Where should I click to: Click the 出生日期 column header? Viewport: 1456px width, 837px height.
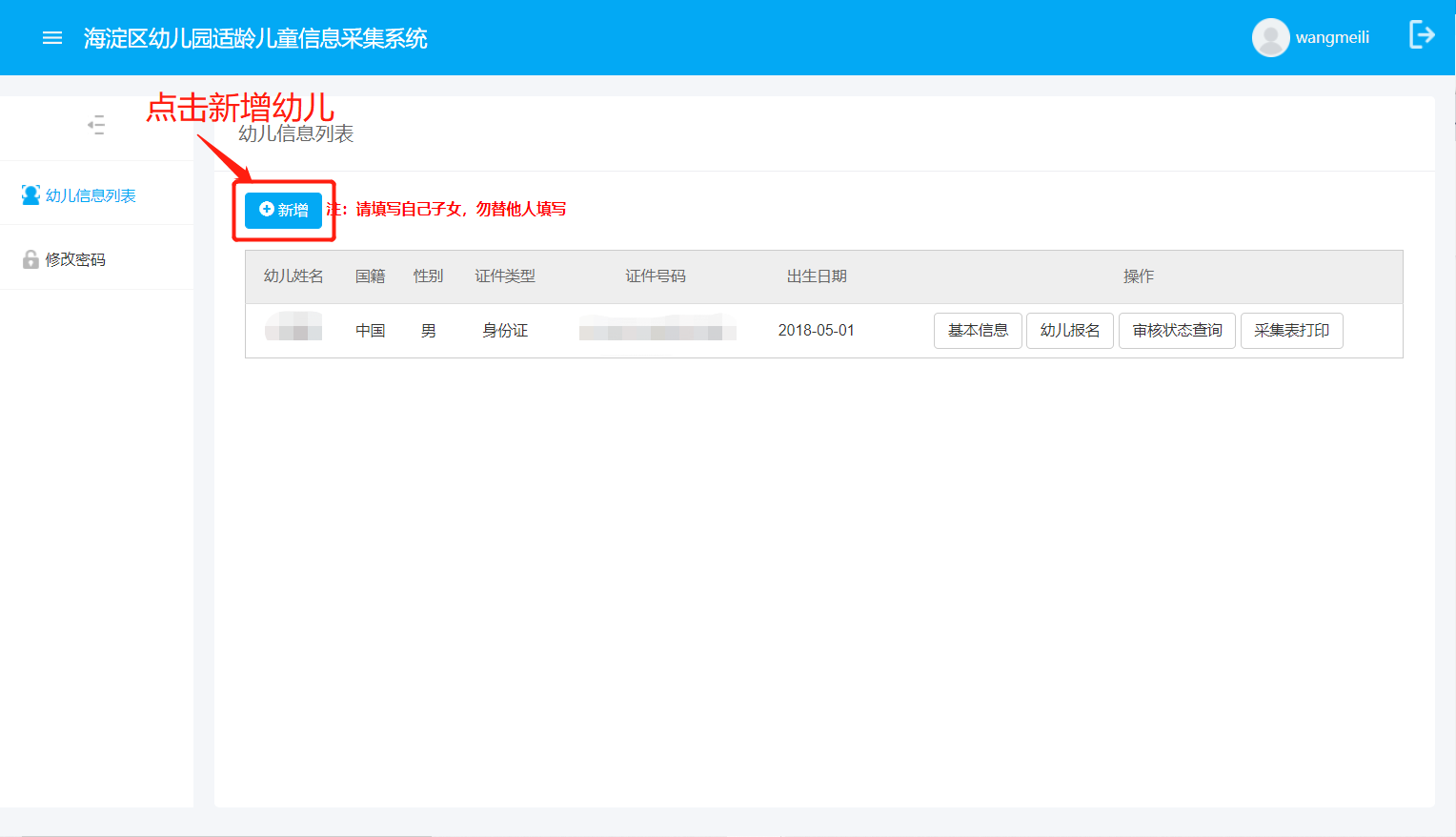(817, 276)
